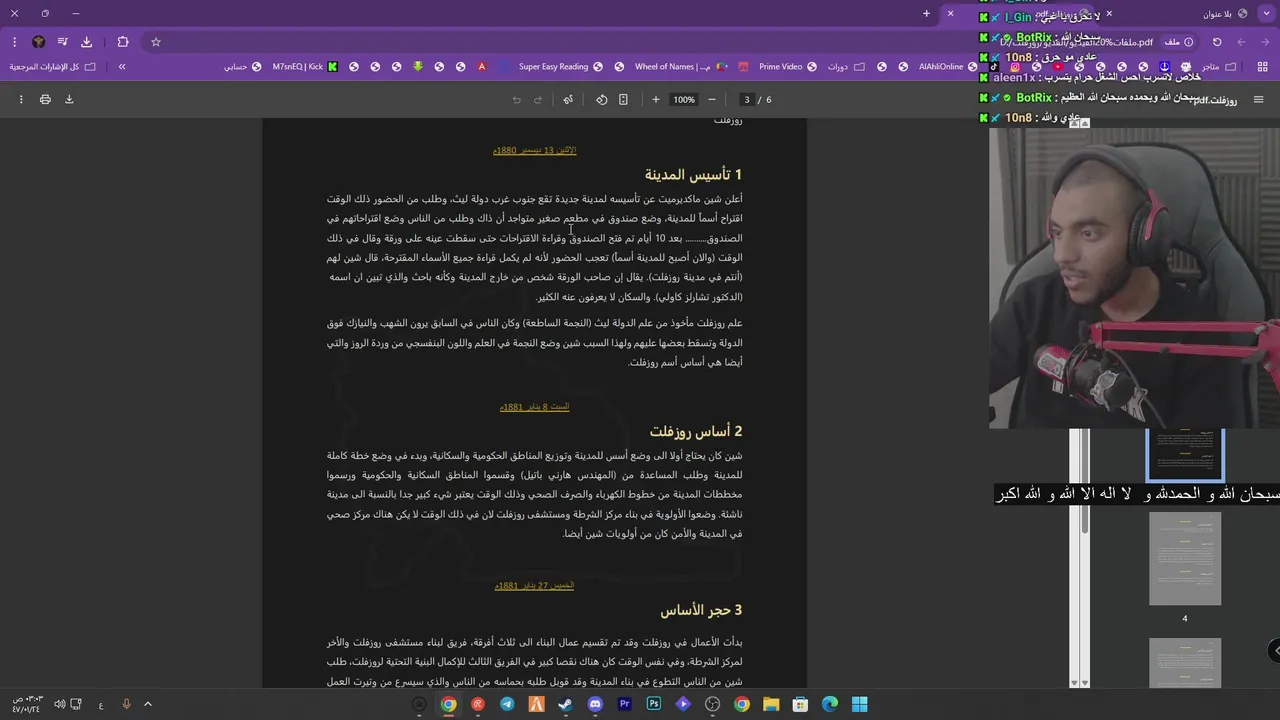Open the كل الإشارات المرجعية bookmarks folder

(53, 67)
